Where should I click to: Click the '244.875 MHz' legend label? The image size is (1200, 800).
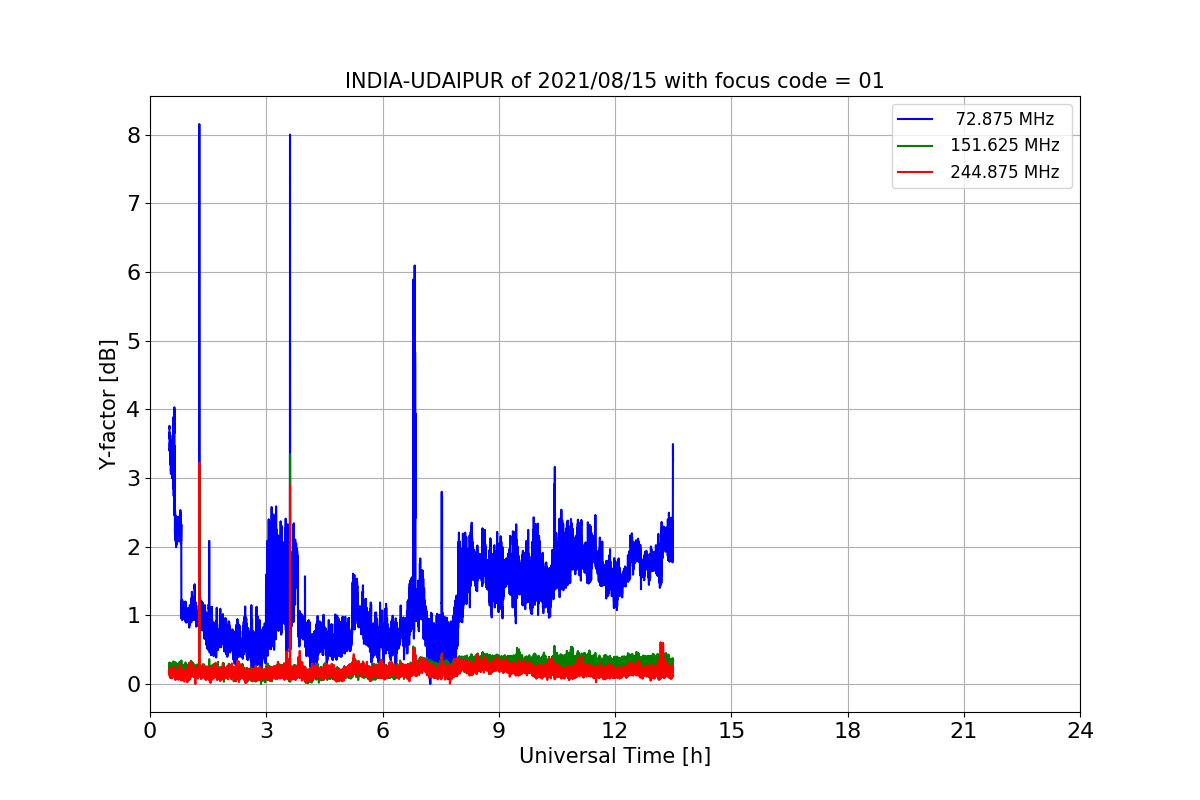(1005, 172)
